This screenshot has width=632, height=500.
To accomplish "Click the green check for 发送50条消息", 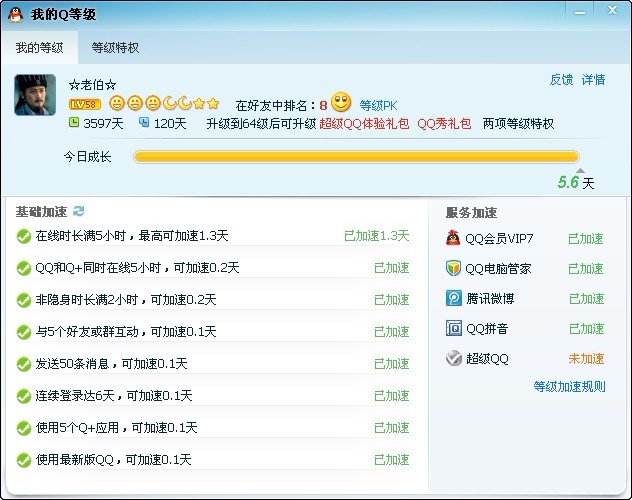I will pos(24,364).
